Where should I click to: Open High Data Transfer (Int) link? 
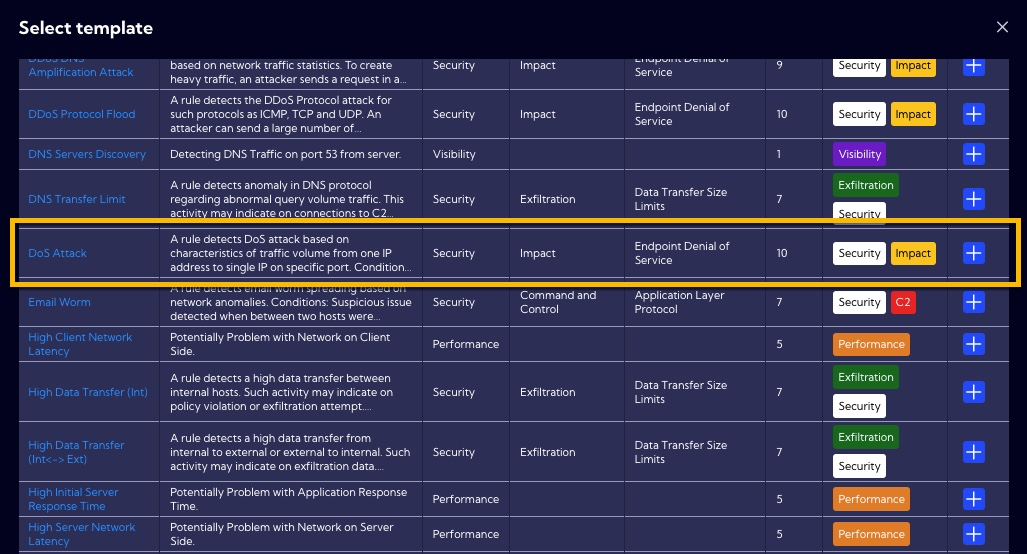pyautogui.click(x=88, y=392)
